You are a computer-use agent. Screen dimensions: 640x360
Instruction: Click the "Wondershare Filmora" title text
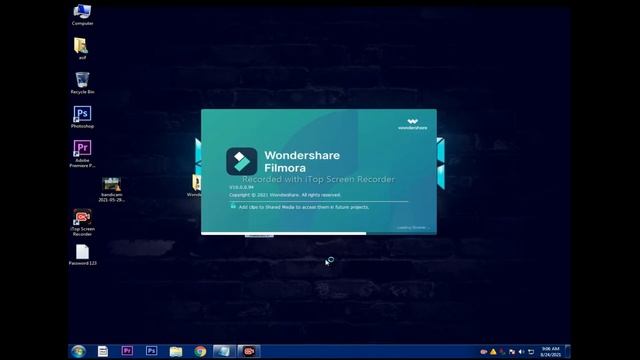(x=302, y=162)
